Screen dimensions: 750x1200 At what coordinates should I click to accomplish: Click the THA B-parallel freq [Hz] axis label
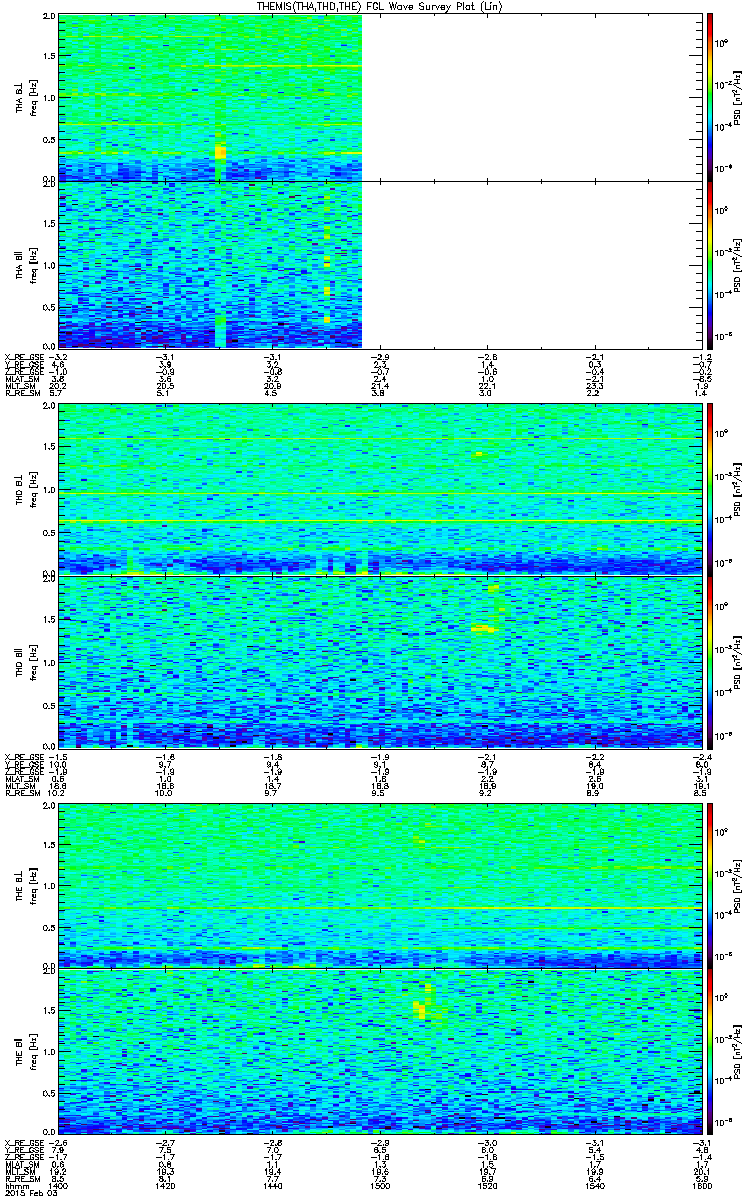click(31, 264)
